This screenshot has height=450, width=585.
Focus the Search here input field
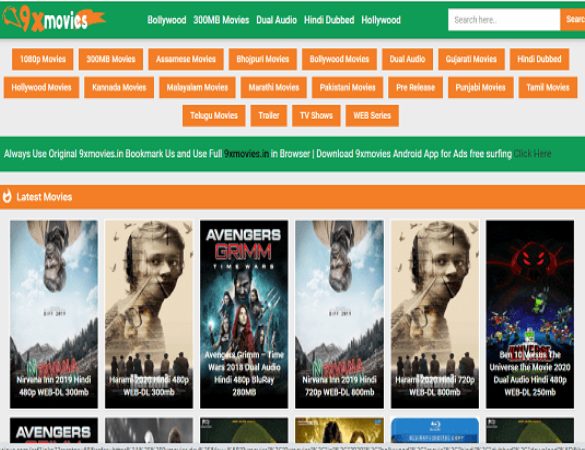pyautogui.click(x=504, y=20)
